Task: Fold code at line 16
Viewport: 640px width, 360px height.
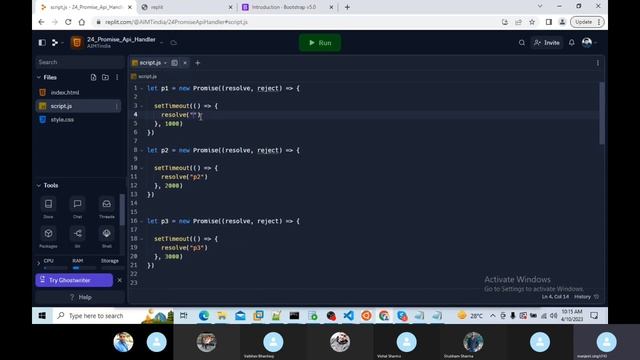Action: click(x=142, y=221)
